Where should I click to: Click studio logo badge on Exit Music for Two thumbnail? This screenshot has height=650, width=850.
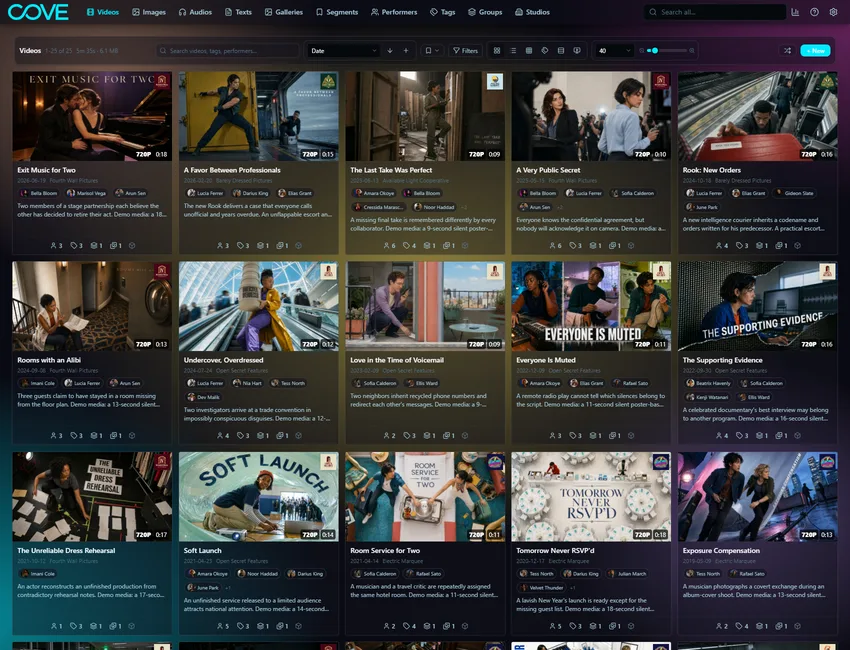[162, 81]
